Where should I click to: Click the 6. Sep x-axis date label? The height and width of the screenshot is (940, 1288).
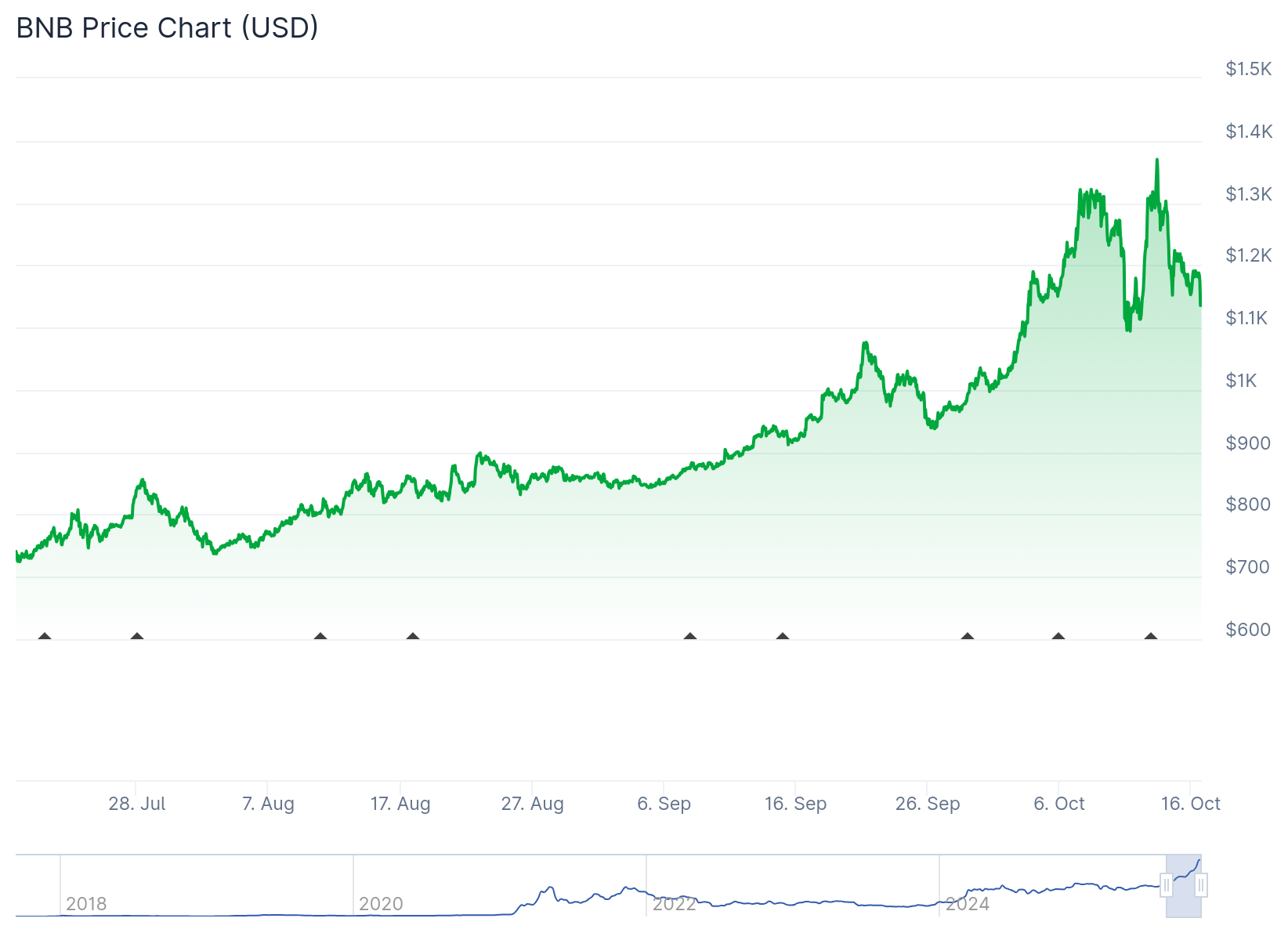click(x=664, y=804)
